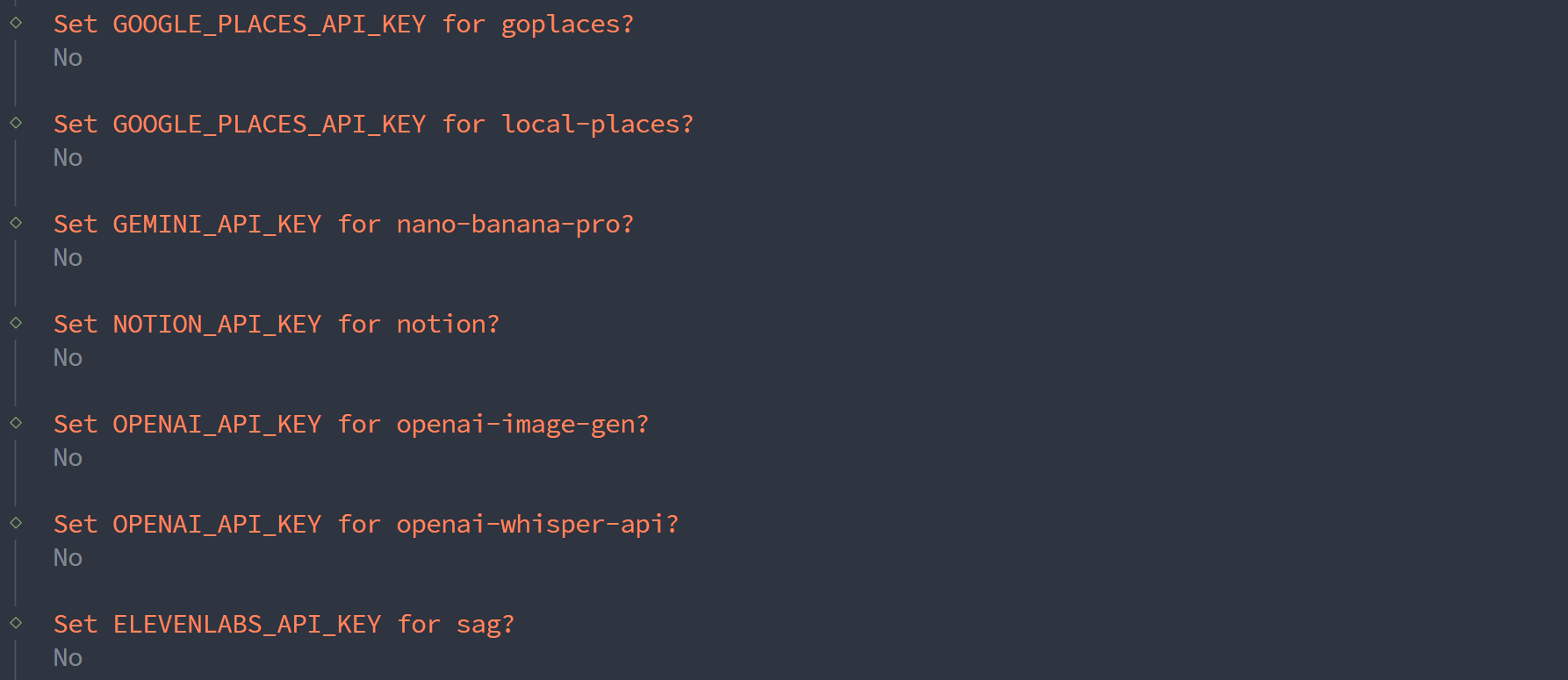Click the diamond marker beside the goplaces prompt
The width and height of the screenshot is (1568, 680).
(16, 23)
